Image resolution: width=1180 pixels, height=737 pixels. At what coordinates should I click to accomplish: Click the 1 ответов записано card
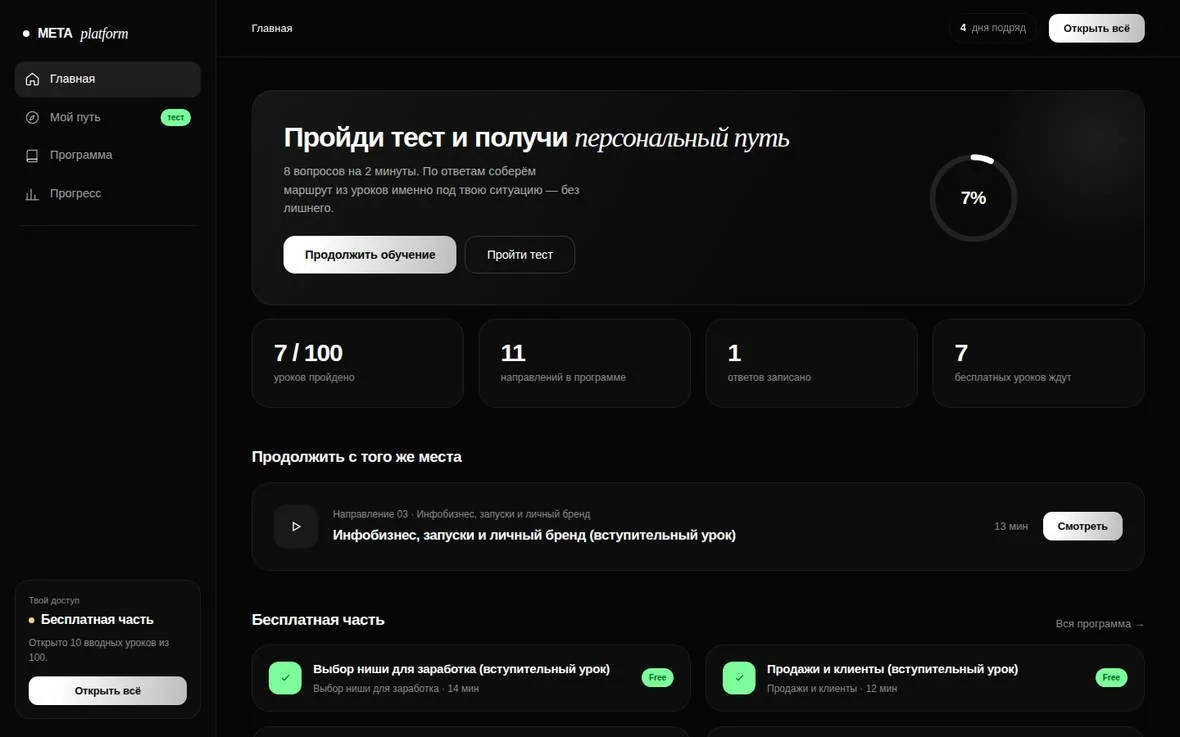click(811, 363)
